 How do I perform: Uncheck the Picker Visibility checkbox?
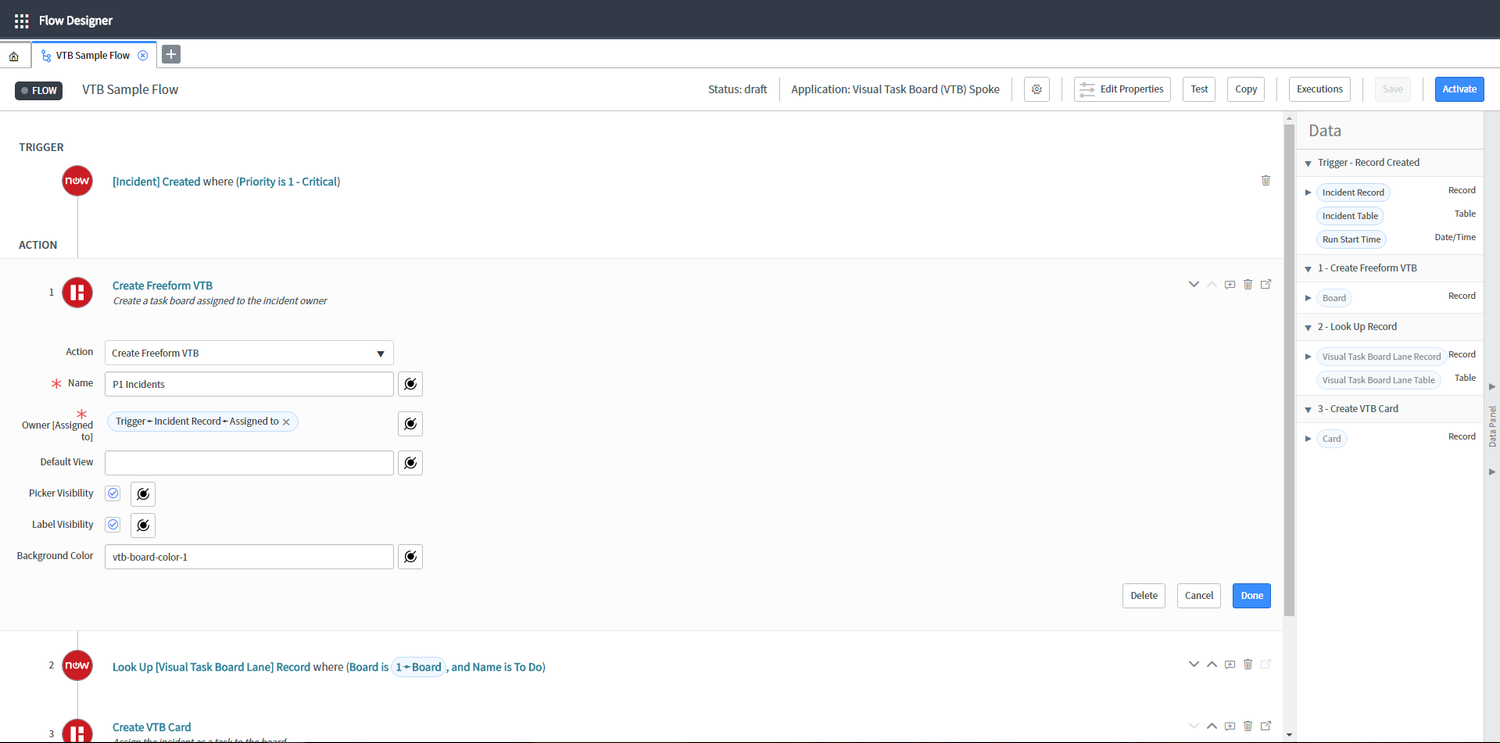[112, 493]
